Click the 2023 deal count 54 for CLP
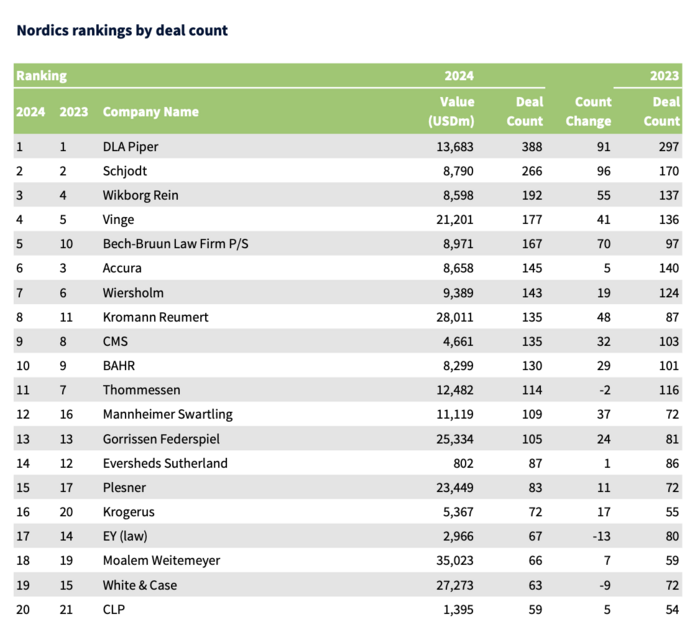This screenshot has width=700, height=632. click(x=672, y=610)
